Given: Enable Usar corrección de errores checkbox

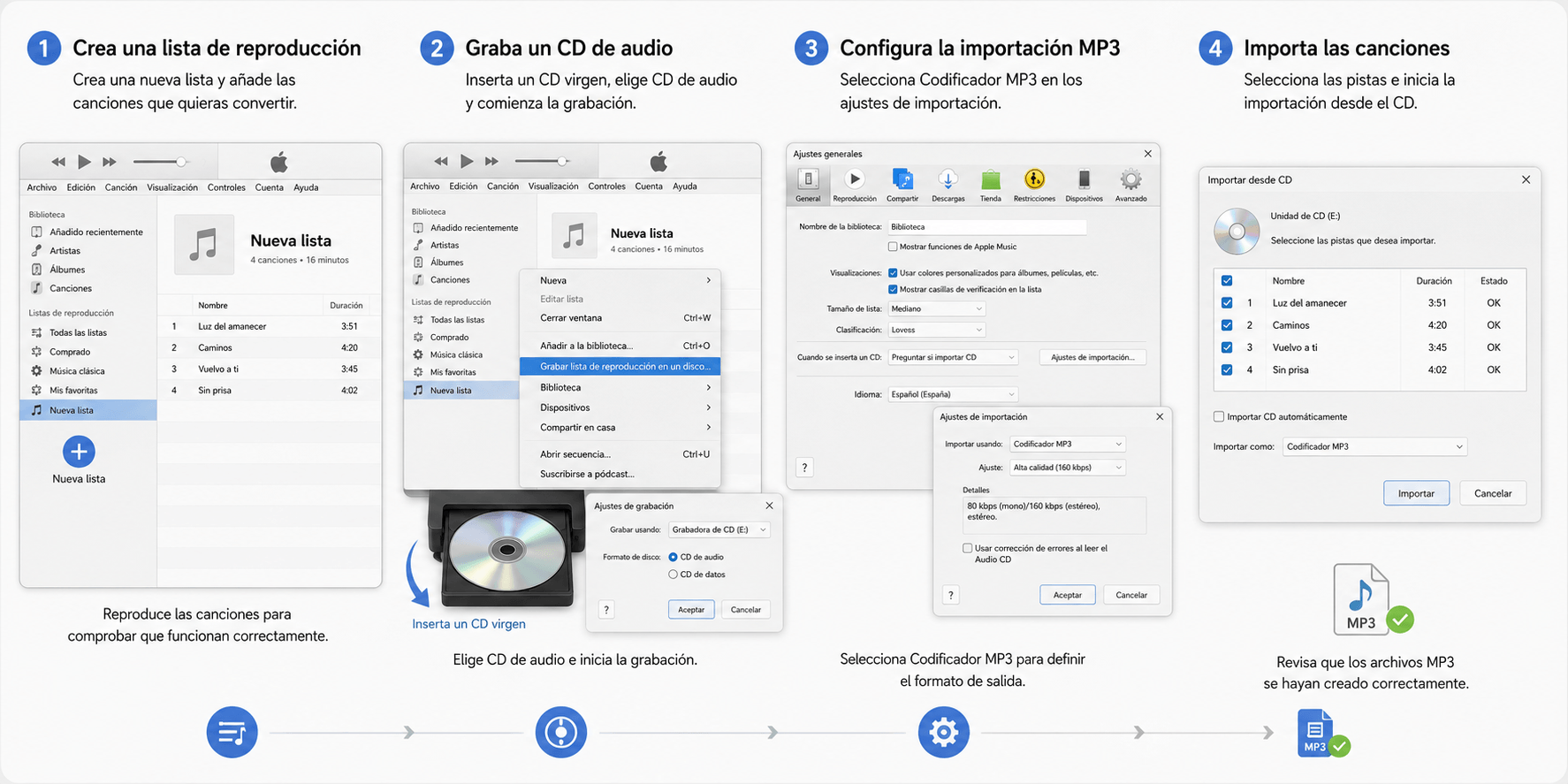Looking at the screenshot, I should pos(968,548).
